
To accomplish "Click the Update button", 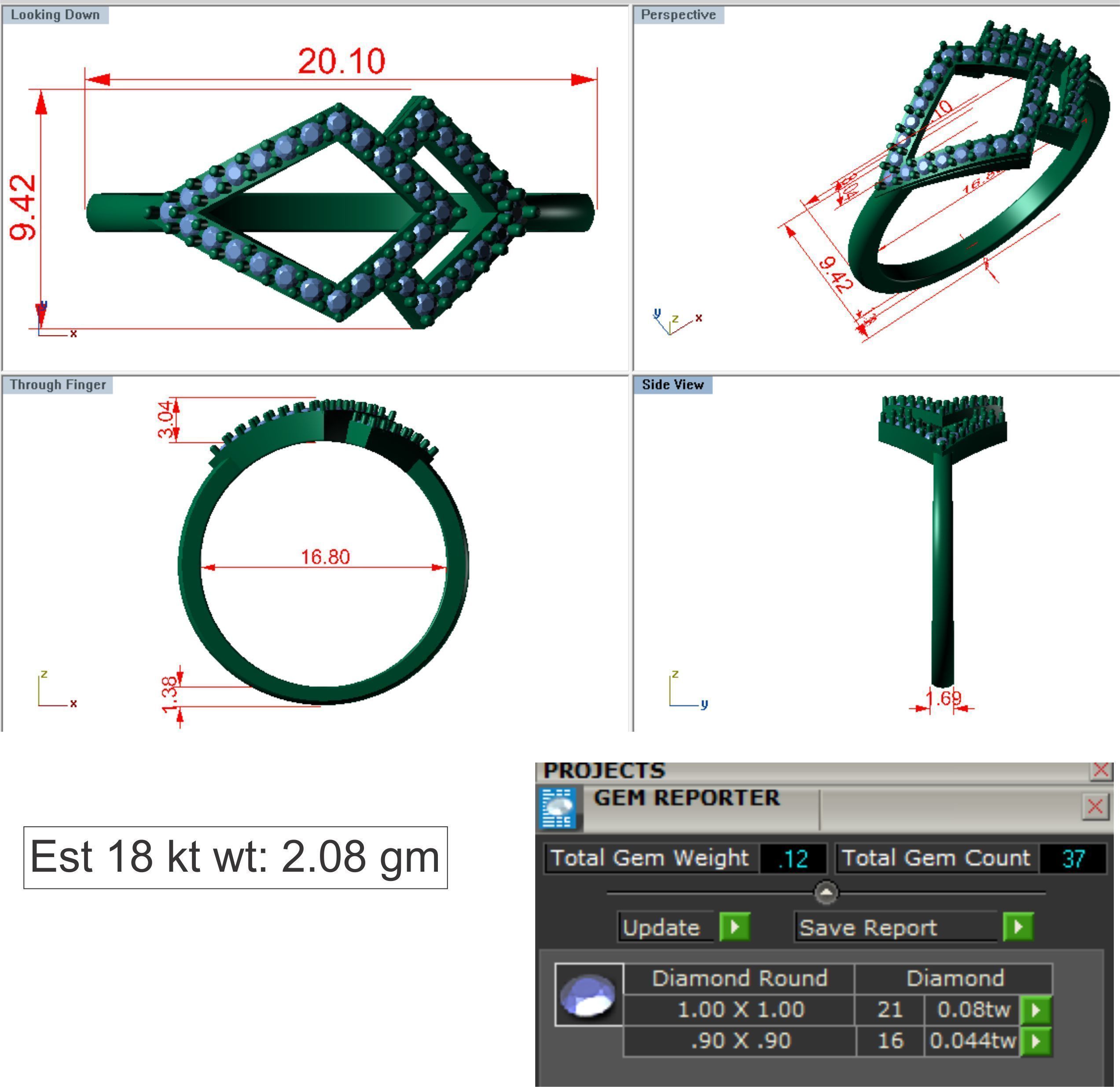I will pos(666,928).
